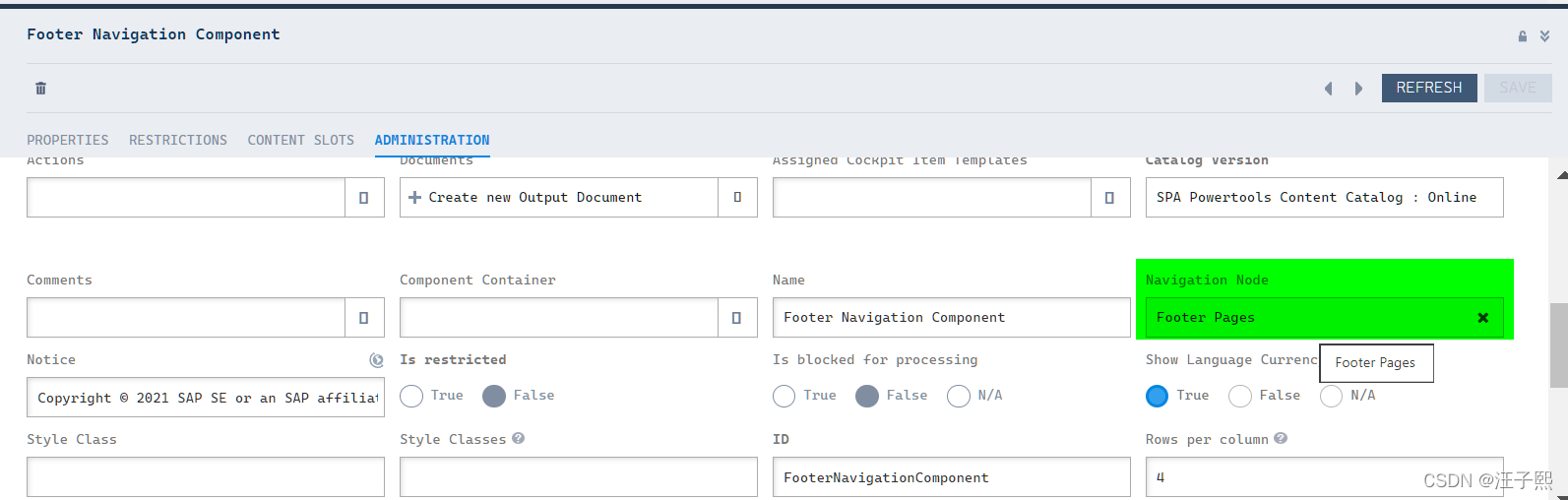
Task: Click the Rows per column help icon
Action: coord(1281,438)
